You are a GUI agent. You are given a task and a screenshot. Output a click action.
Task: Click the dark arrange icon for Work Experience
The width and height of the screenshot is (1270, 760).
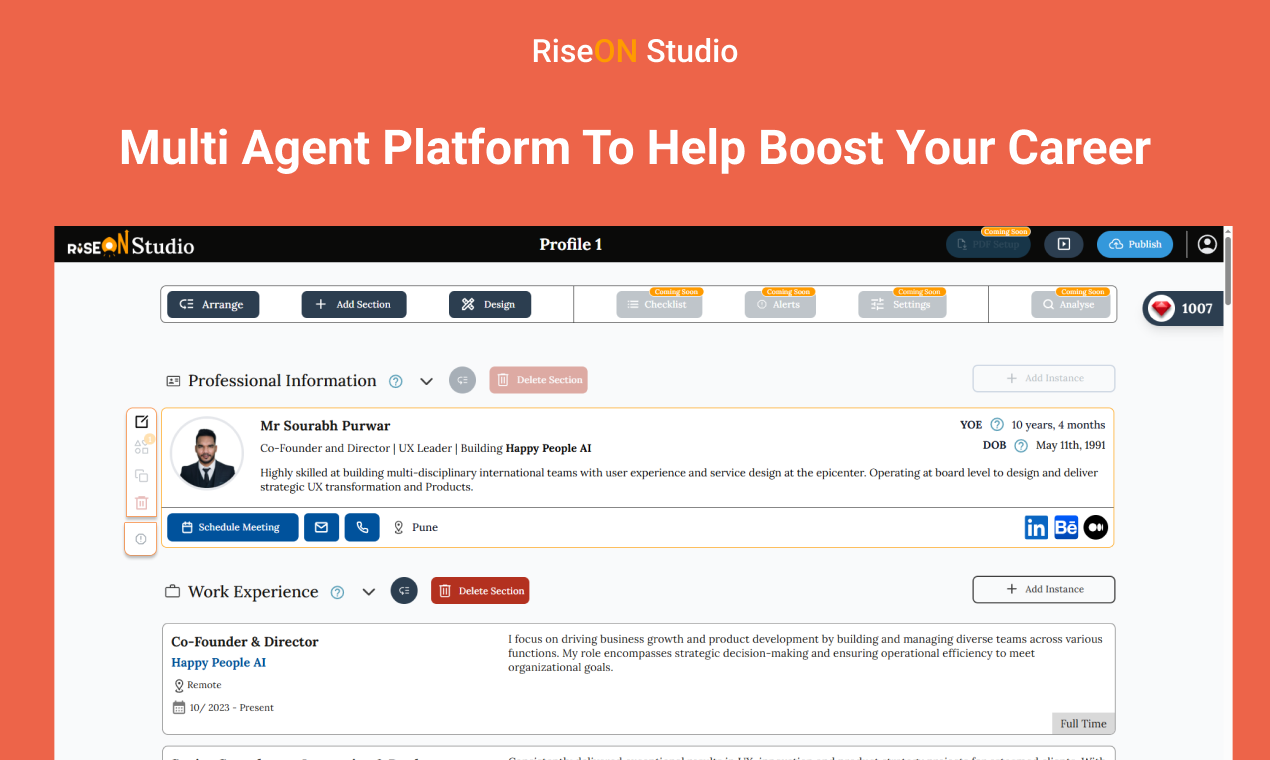pos(404,591)
